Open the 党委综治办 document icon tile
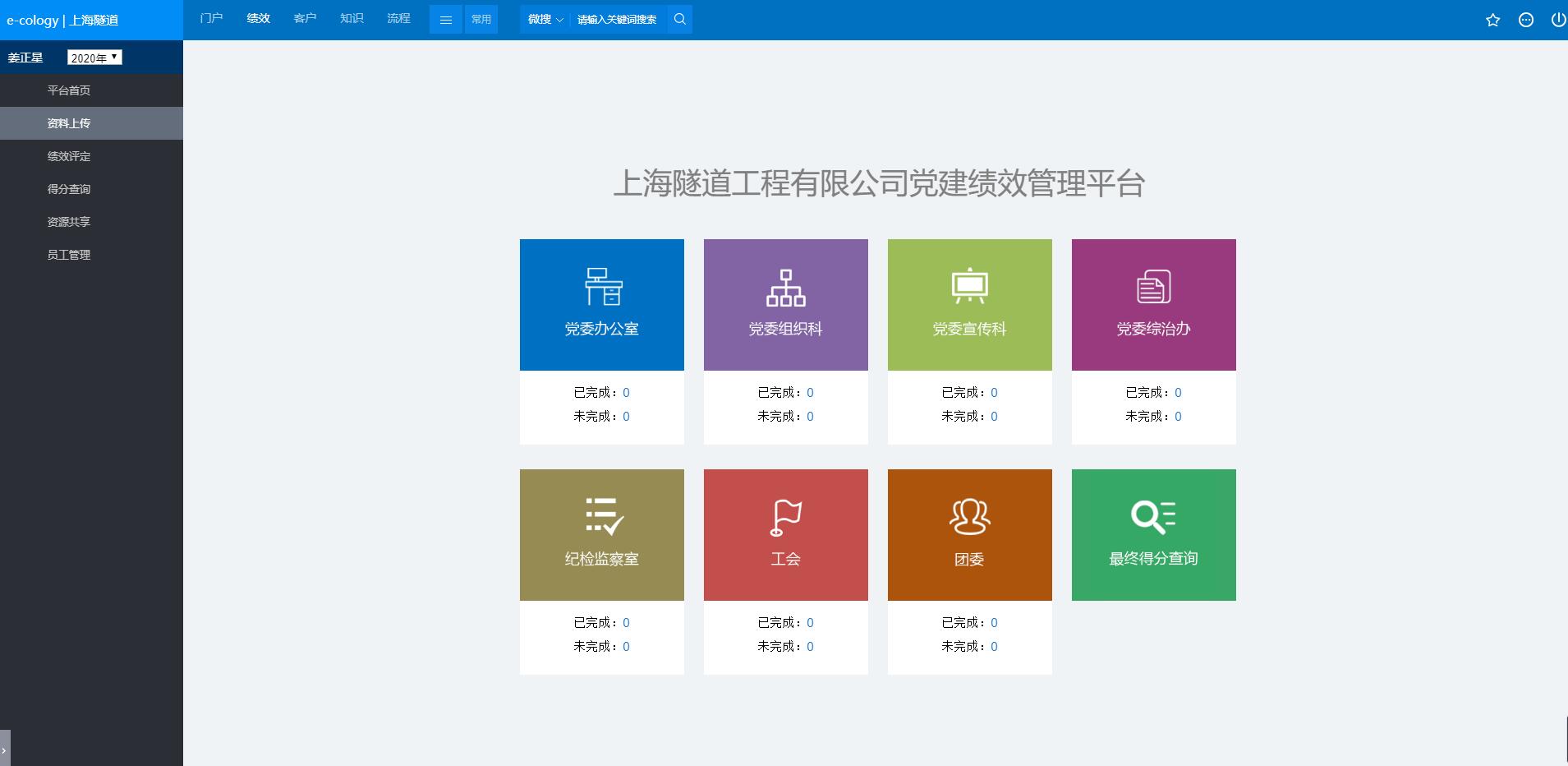Viewport: 1568px width, 766px height. pos(1153,288)
